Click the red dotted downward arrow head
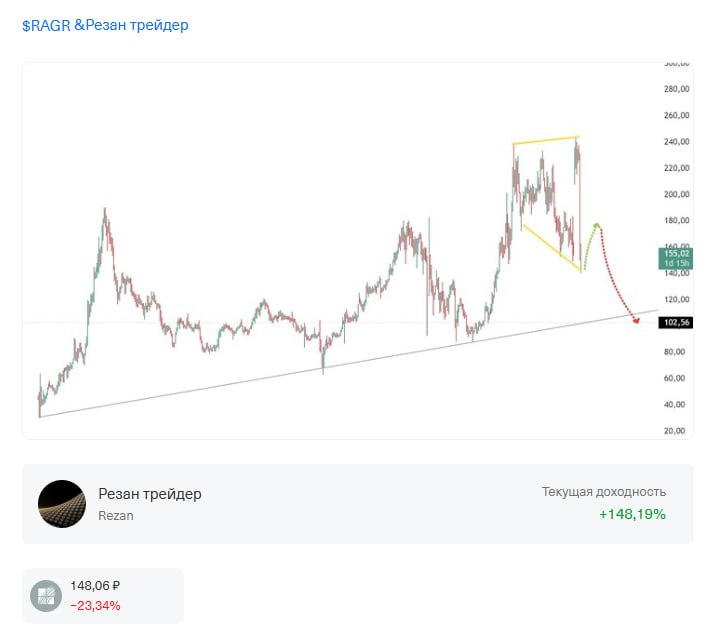Viewport: 713px width, 636px height. (636, 321)
